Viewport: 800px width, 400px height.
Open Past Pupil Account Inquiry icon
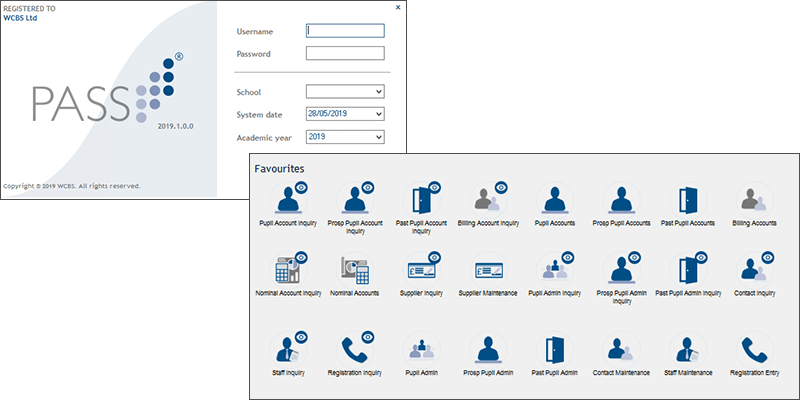421,200
